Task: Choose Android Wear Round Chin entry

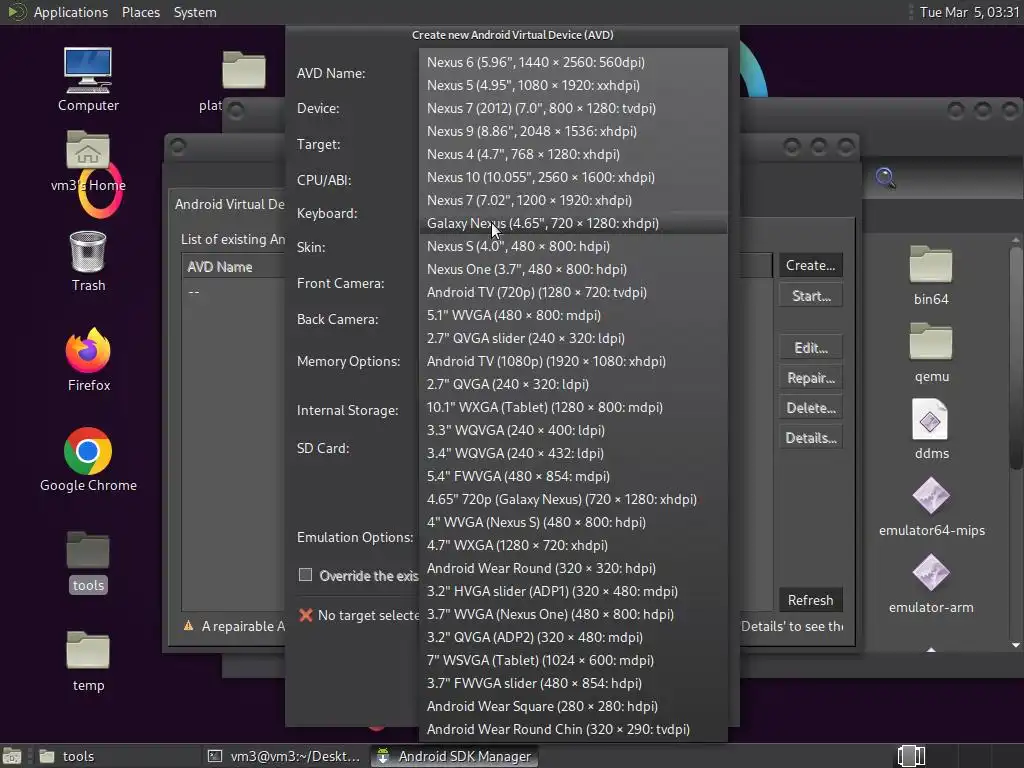Action: (573, 729)
